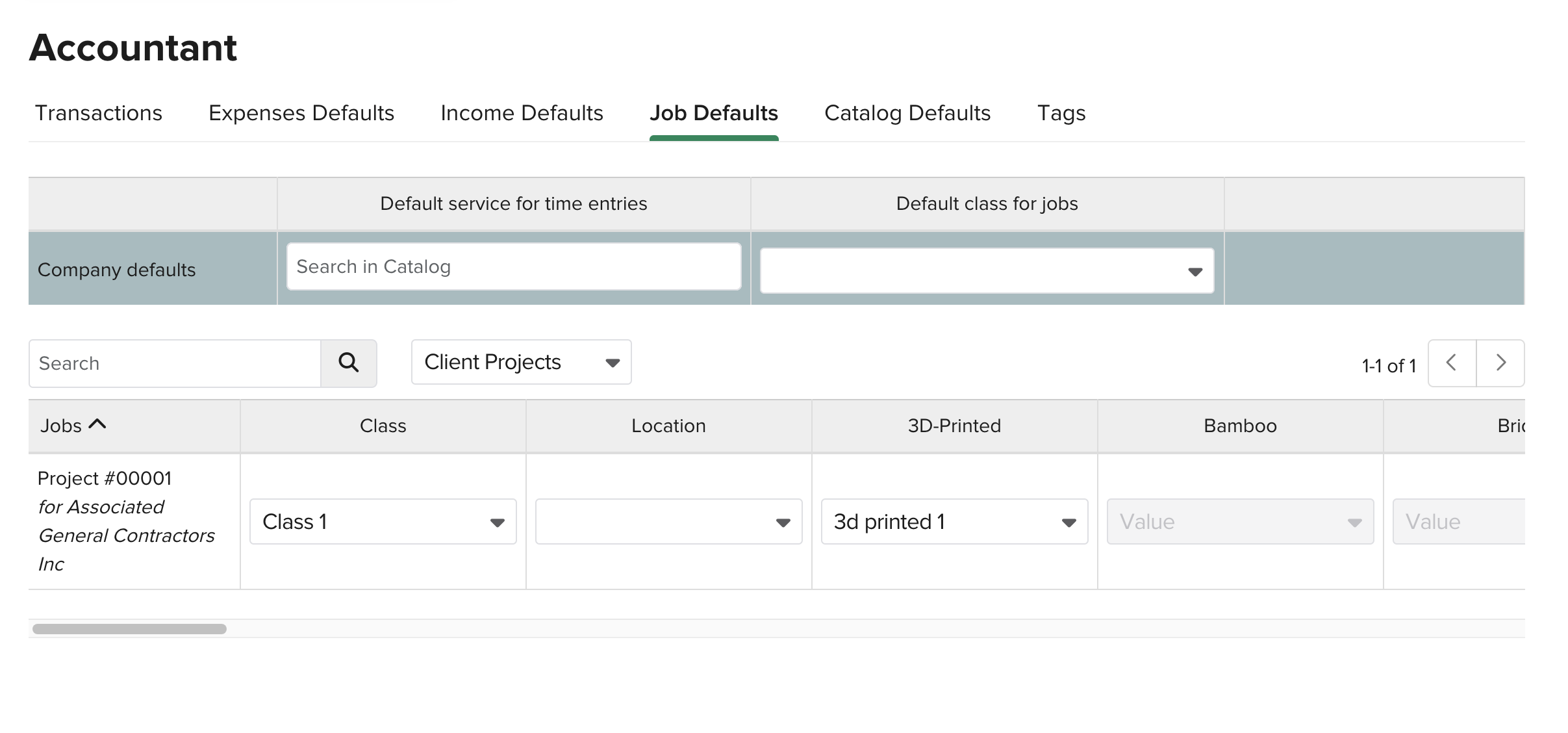The height and width of the screenshot is (733, 1568).
Task: Click the Job Defaults tab
Action: (713, 113)
